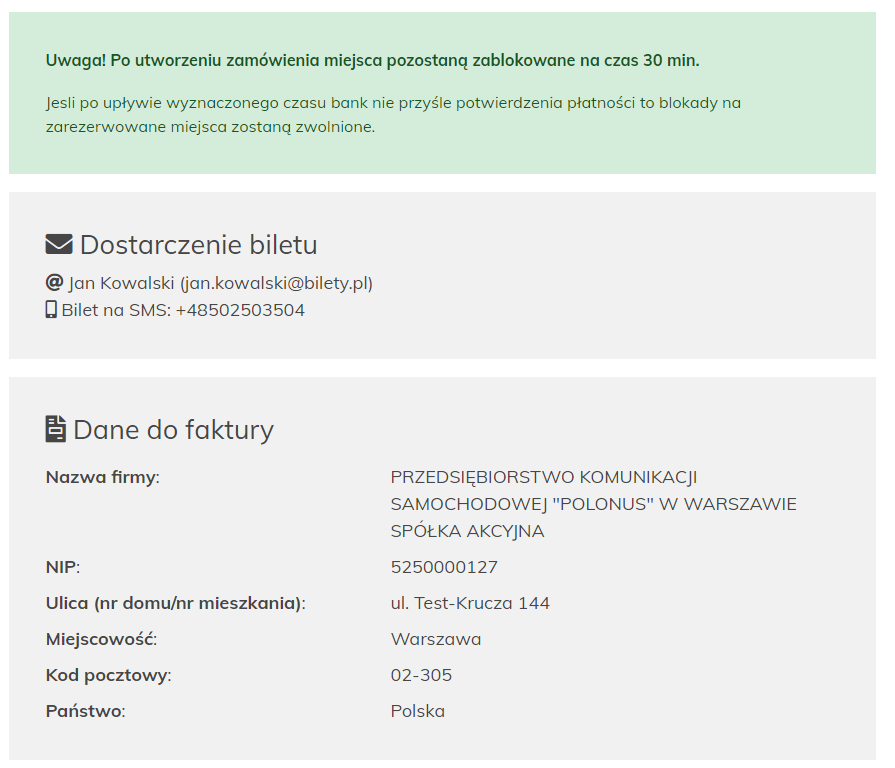Click the NIP number 5250000127
The image size is (895, 768).
coord(444,567)
